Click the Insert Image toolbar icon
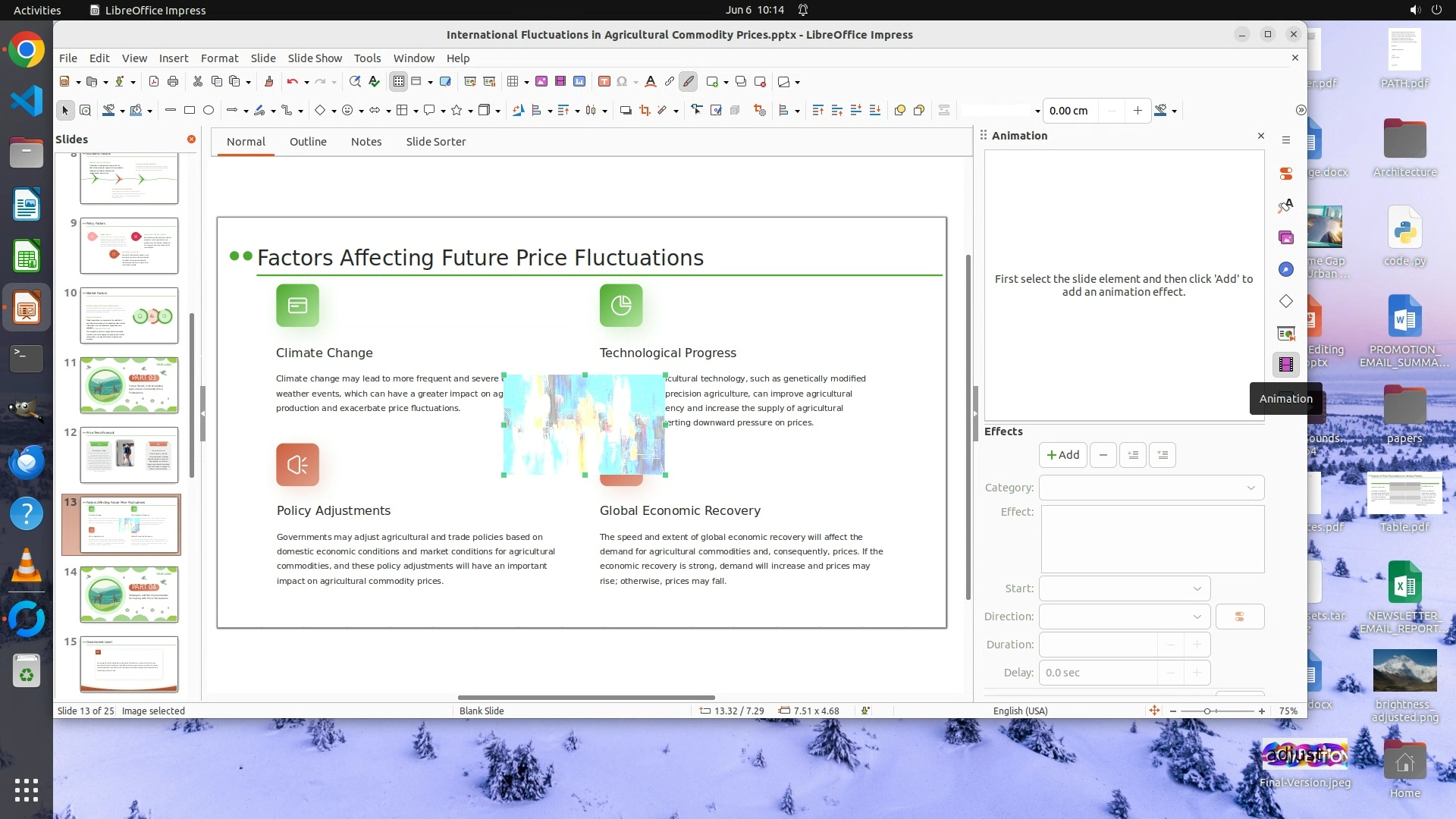 pyautogui.click(x=541, y=82)
